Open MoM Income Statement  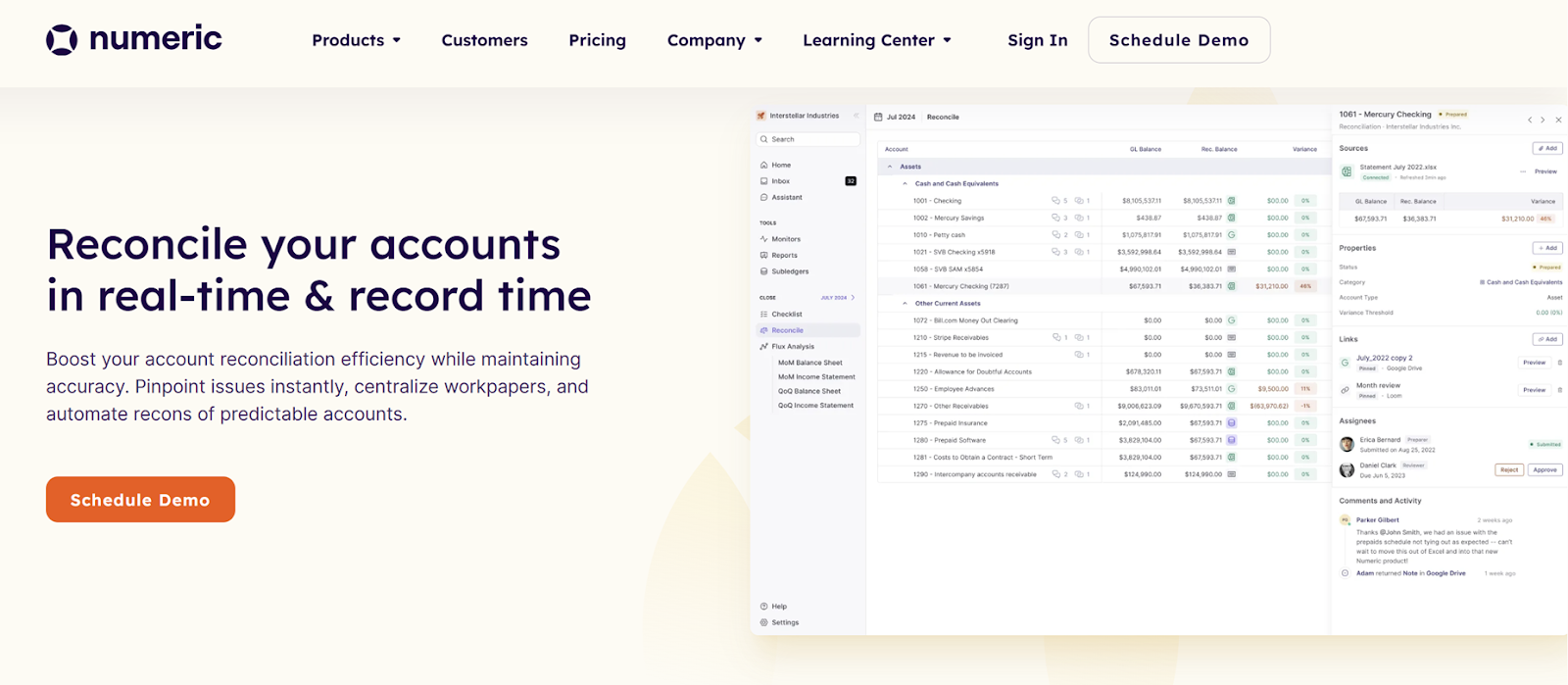(x=816, y=377)
